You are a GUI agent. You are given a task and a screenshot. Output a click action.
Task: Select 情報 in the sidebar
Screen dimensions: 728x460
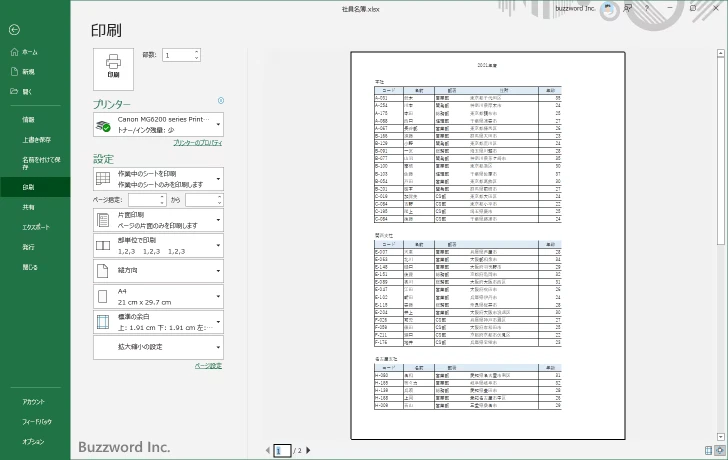click(28, 120)
